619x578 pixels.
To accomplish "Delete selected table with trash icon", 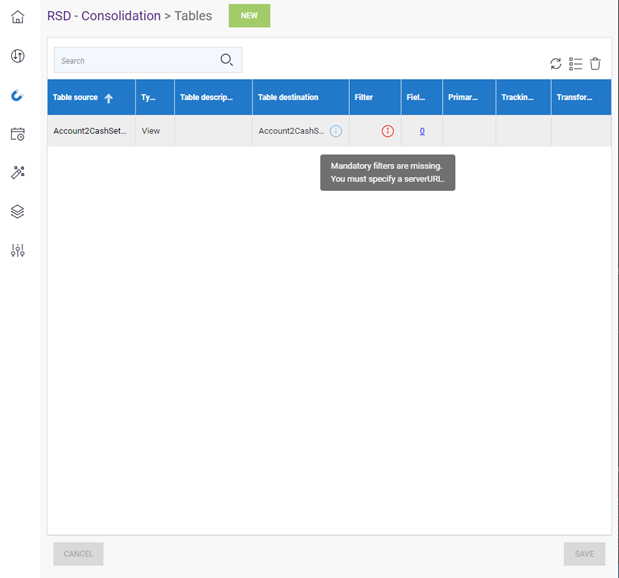I will (x=595, y=64).
